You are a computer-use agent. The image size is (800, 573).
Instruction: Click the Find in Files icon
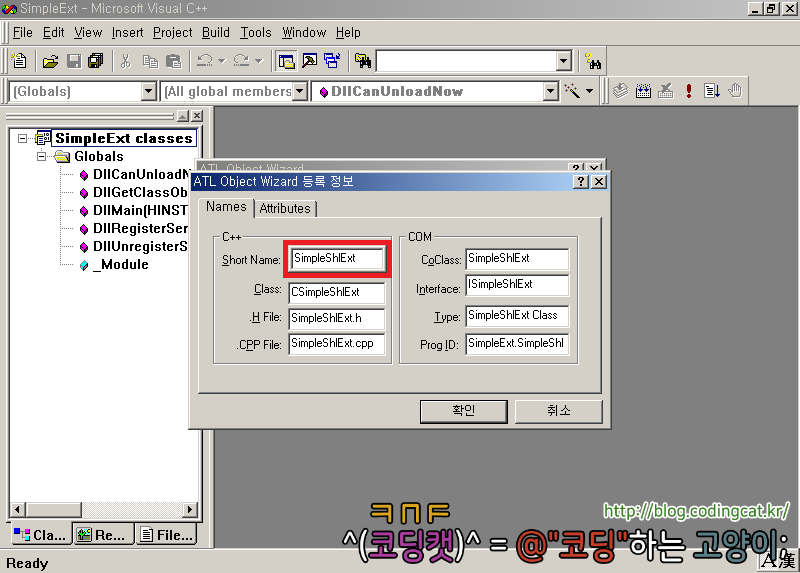(363, 61)
